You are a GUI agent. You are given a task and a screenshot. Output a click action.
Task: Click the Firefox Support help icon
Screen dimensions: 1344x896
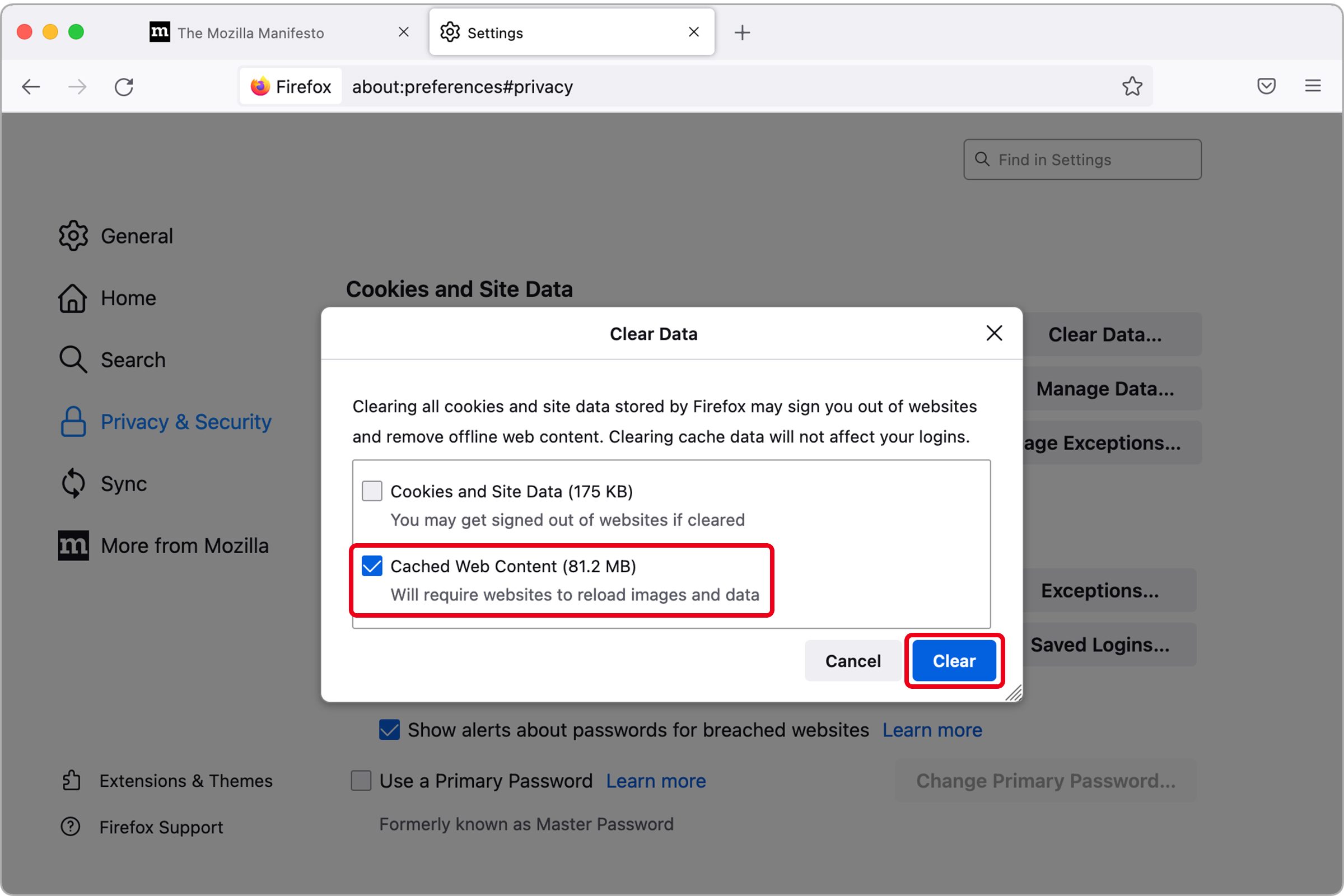pos(71,827)
